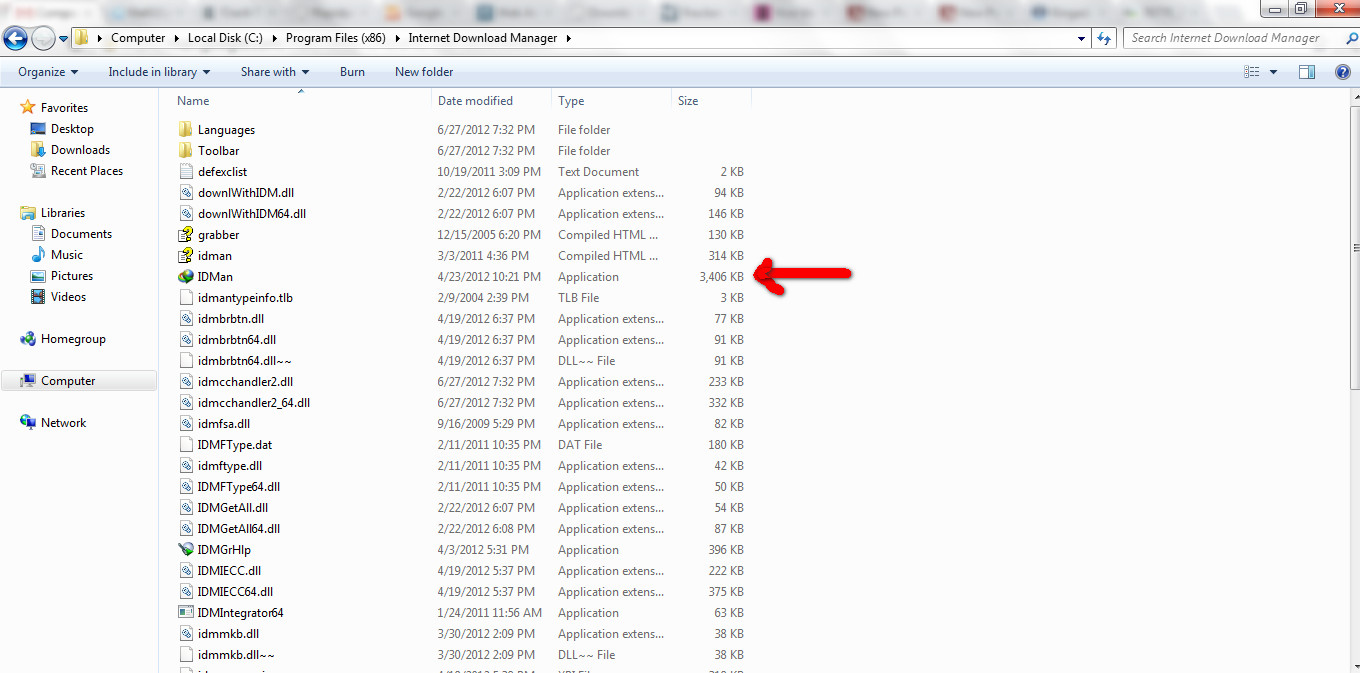Select the IDMGrHlp application icon
1360x673 pixels.
[x=185, y=550]
